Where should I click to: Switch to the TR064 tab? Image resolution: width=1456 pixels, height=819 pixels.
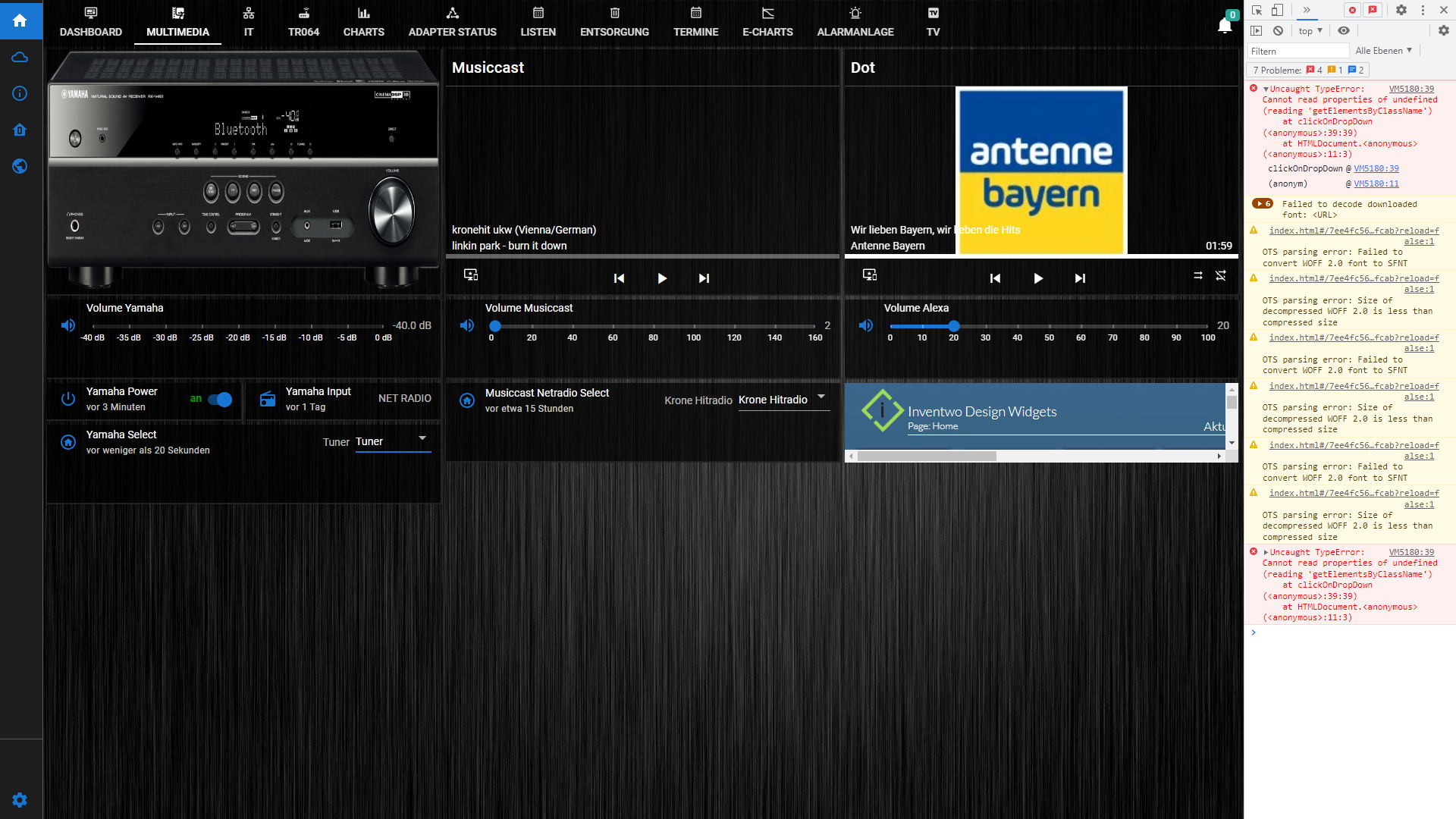coord(303,23)
